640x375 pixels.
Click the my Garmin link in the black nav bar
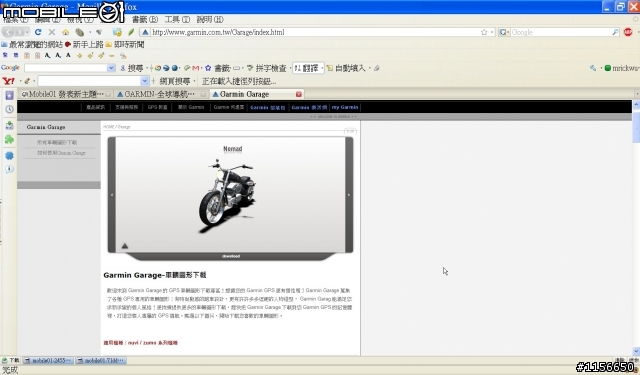(x=345, y=107)
